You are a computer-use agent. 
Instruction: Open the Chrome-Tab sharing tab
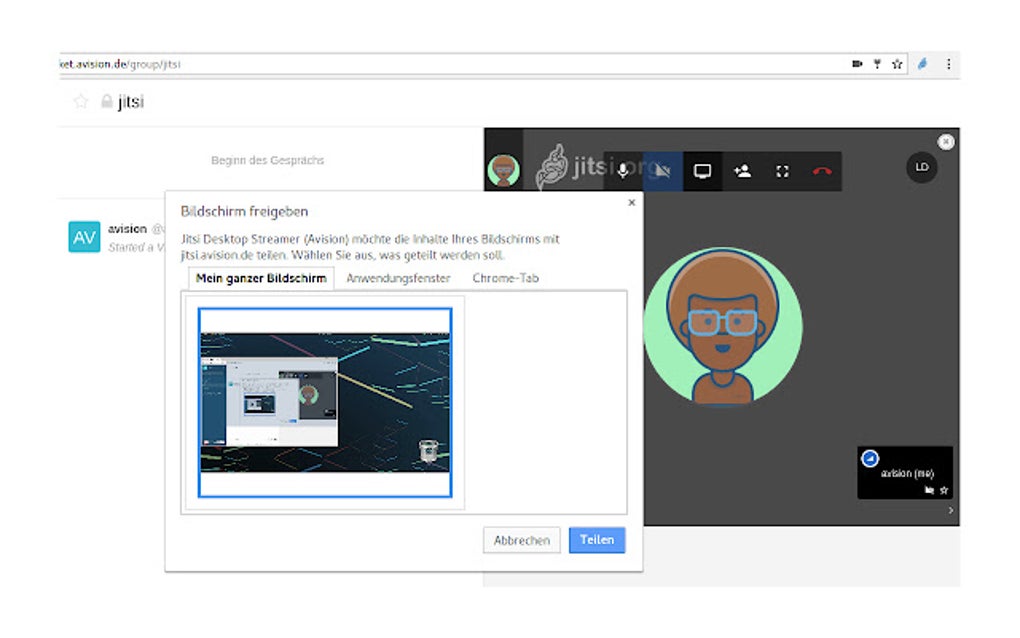[504, 278]
